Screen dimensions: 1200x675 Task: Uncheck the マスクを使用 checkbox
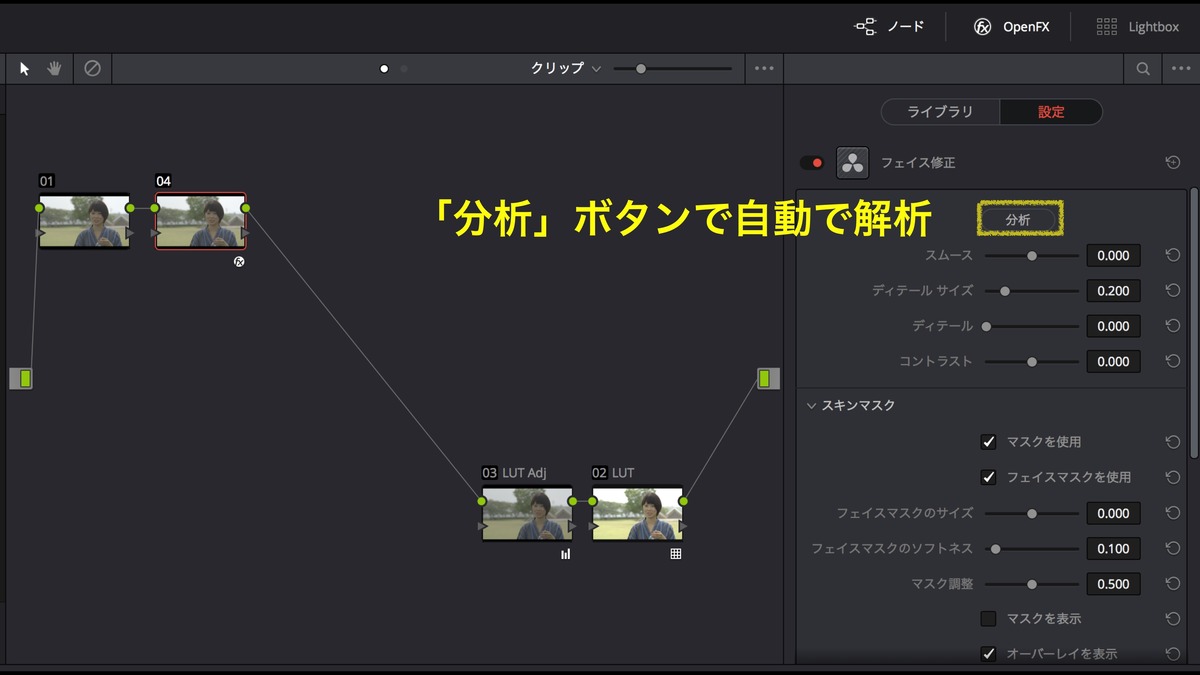point(988,442)
